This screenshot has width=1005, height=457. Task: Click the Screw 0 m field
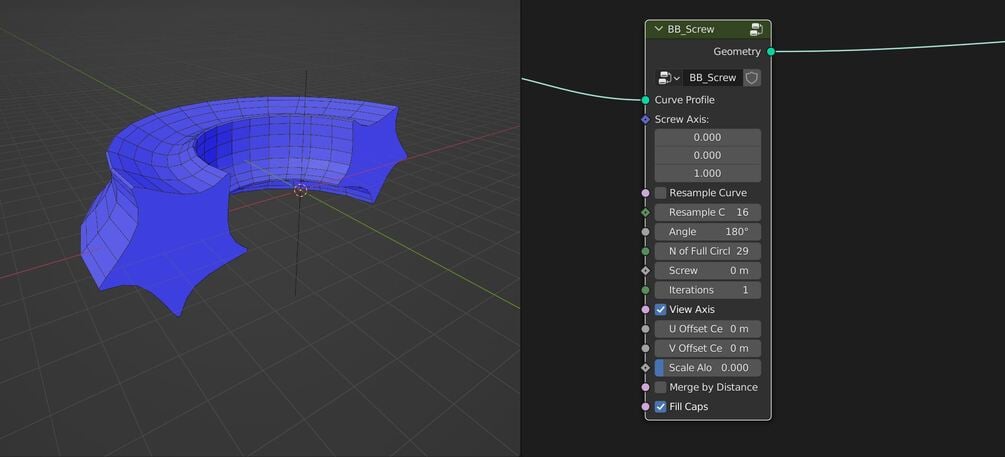708,270
